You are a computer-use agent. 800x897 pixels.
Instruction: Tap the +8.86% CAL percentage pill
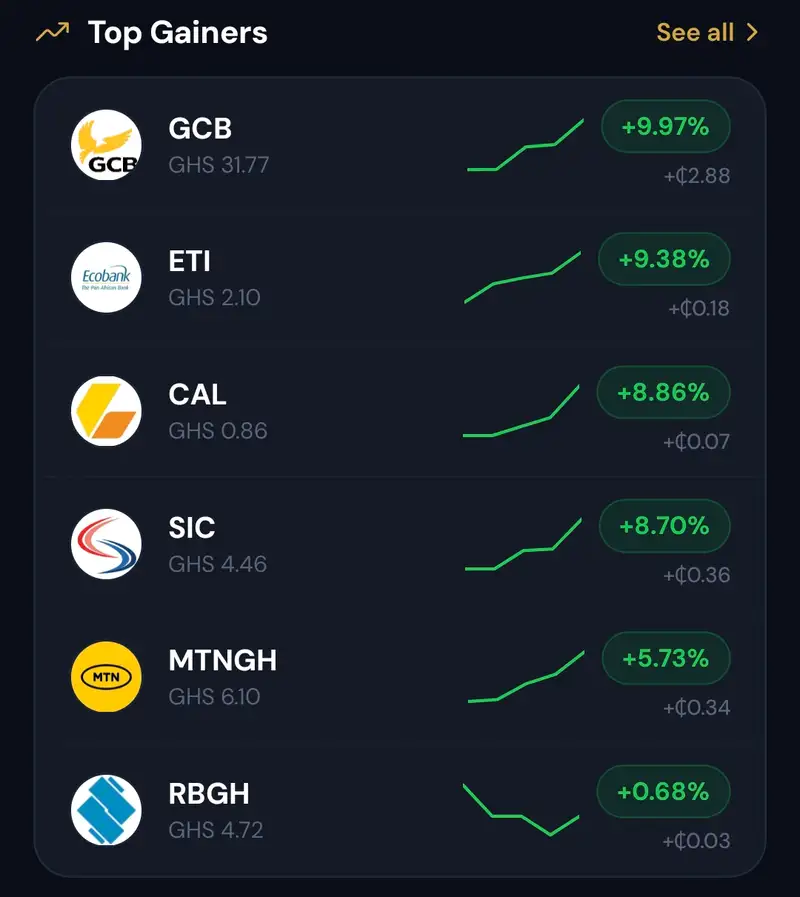[x=664, y=392]
